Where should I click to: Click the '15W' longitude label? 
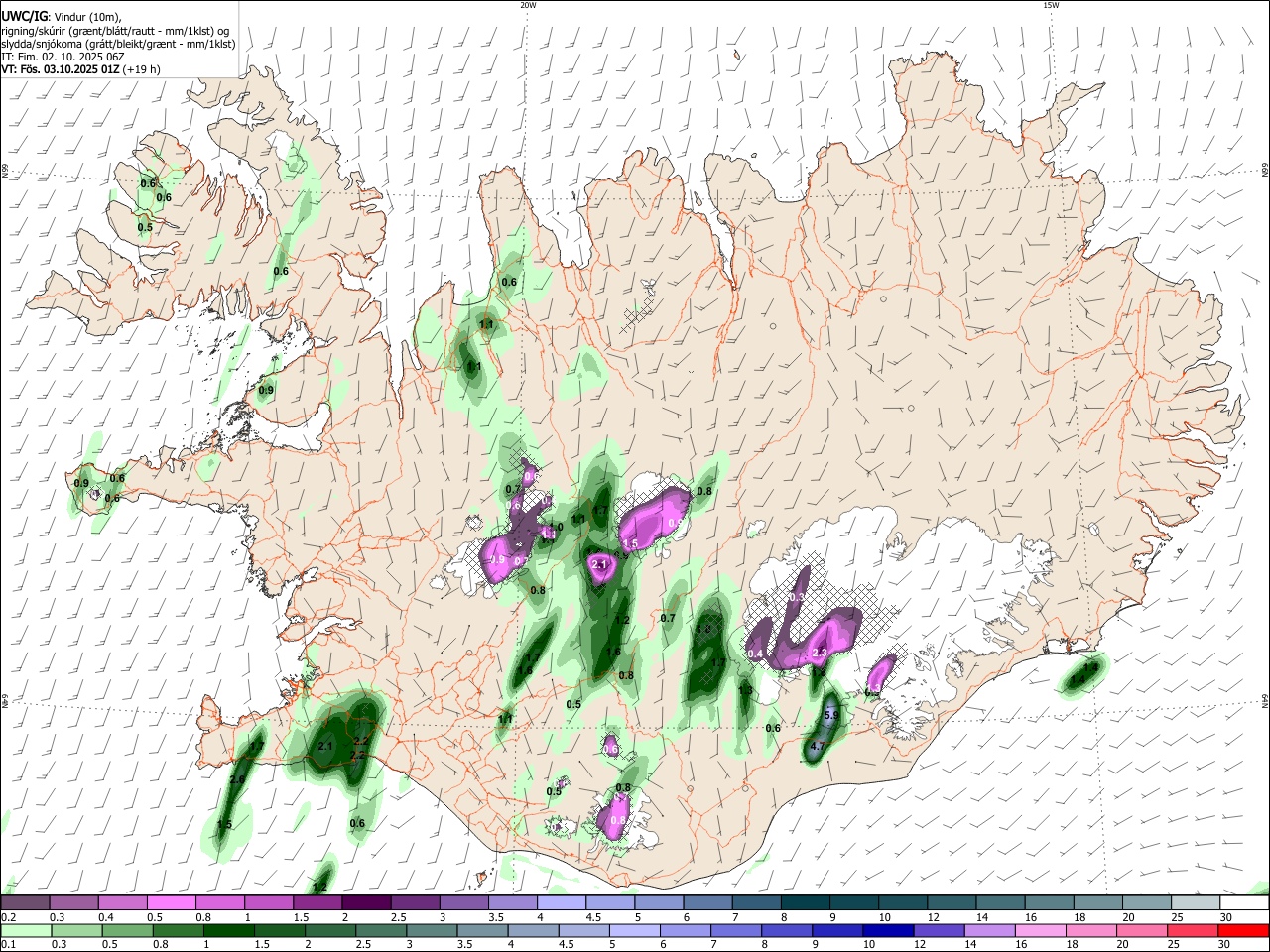pos(1051,5)
